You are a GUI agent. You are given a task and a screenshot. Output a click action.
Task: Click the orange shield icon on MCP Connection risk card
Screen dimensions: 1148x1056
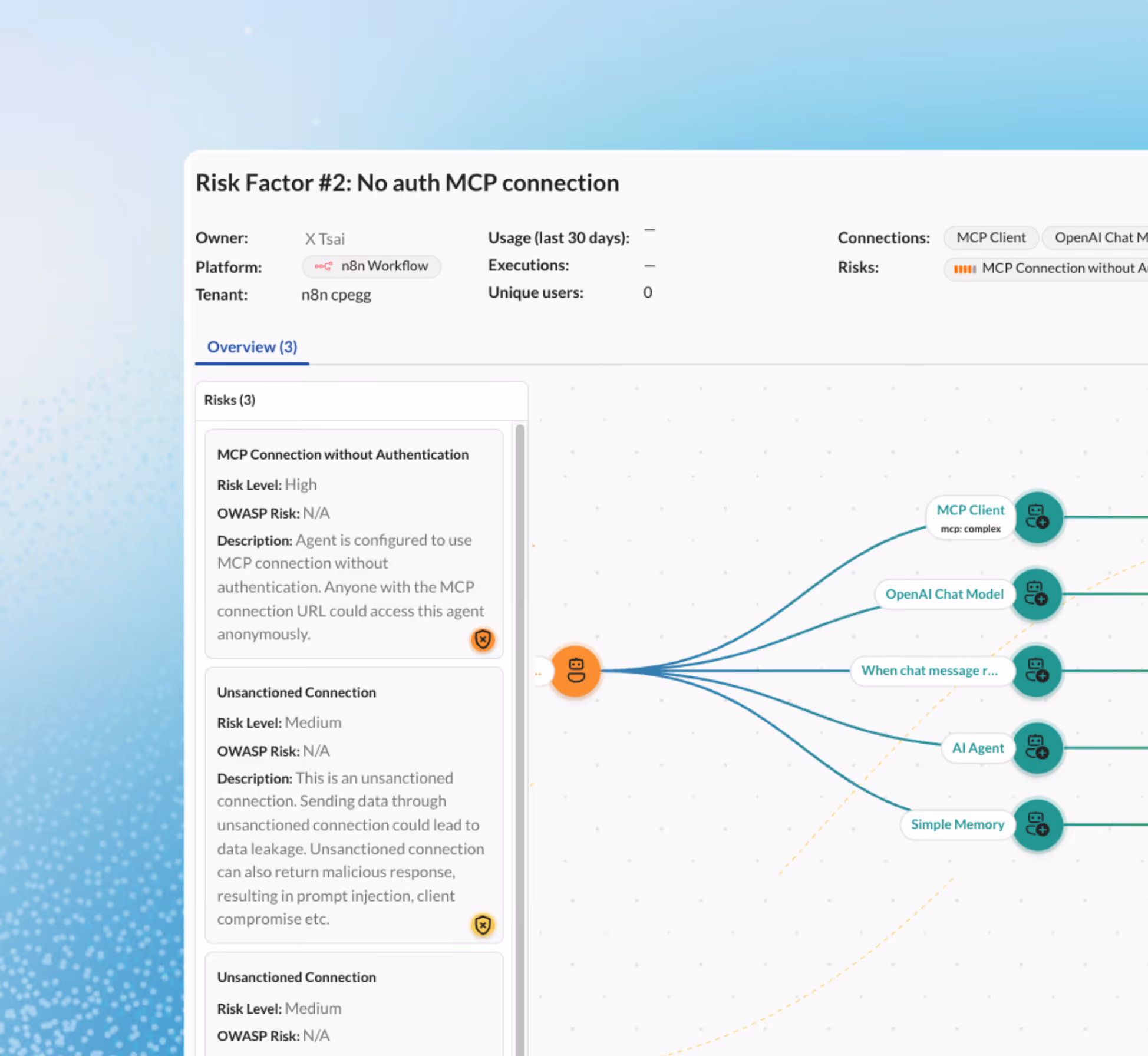[483, 639]
